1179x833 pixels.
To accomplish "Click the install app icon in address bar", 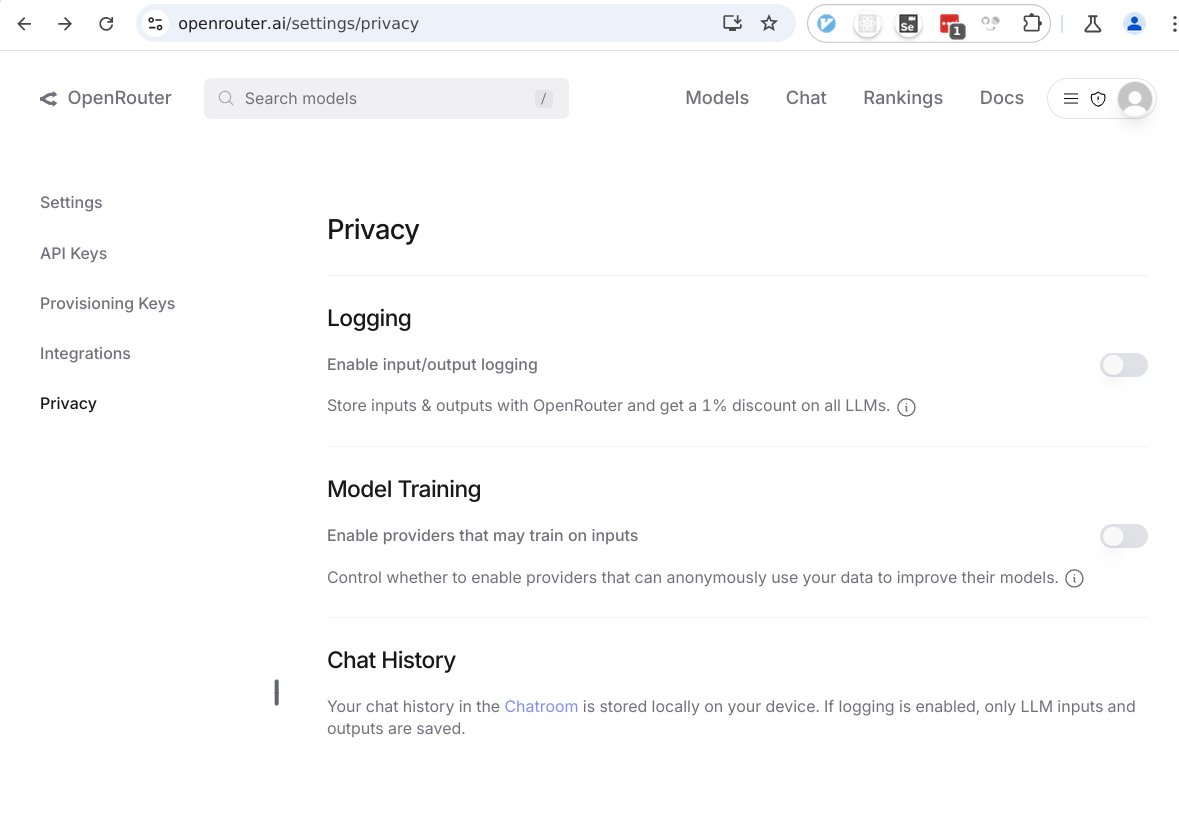I will click(x=732, y=24).
